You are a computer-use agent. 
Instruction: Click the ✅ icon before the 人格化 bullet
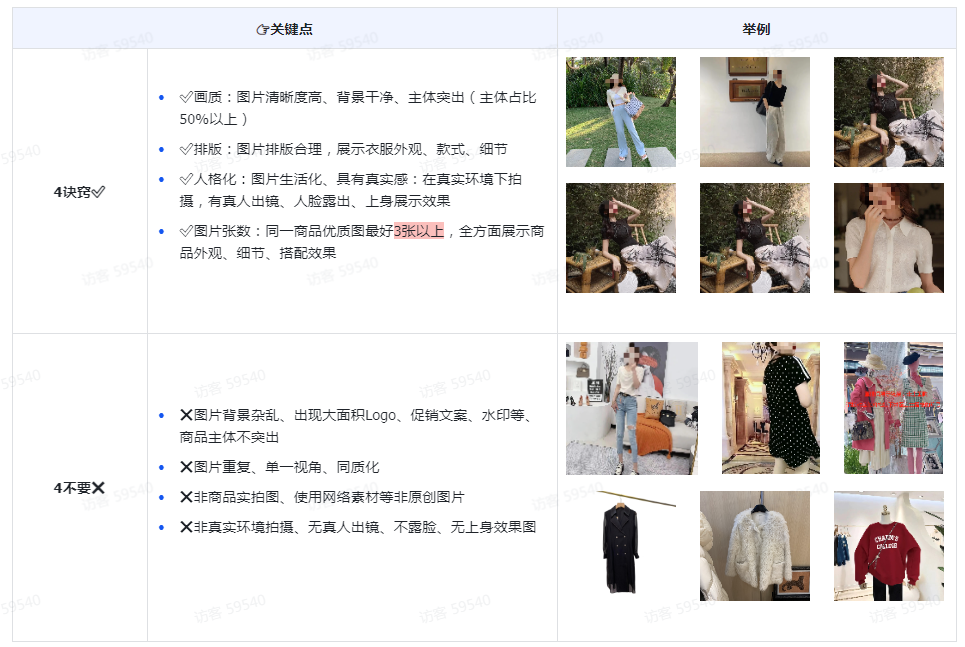pos(185,180)
